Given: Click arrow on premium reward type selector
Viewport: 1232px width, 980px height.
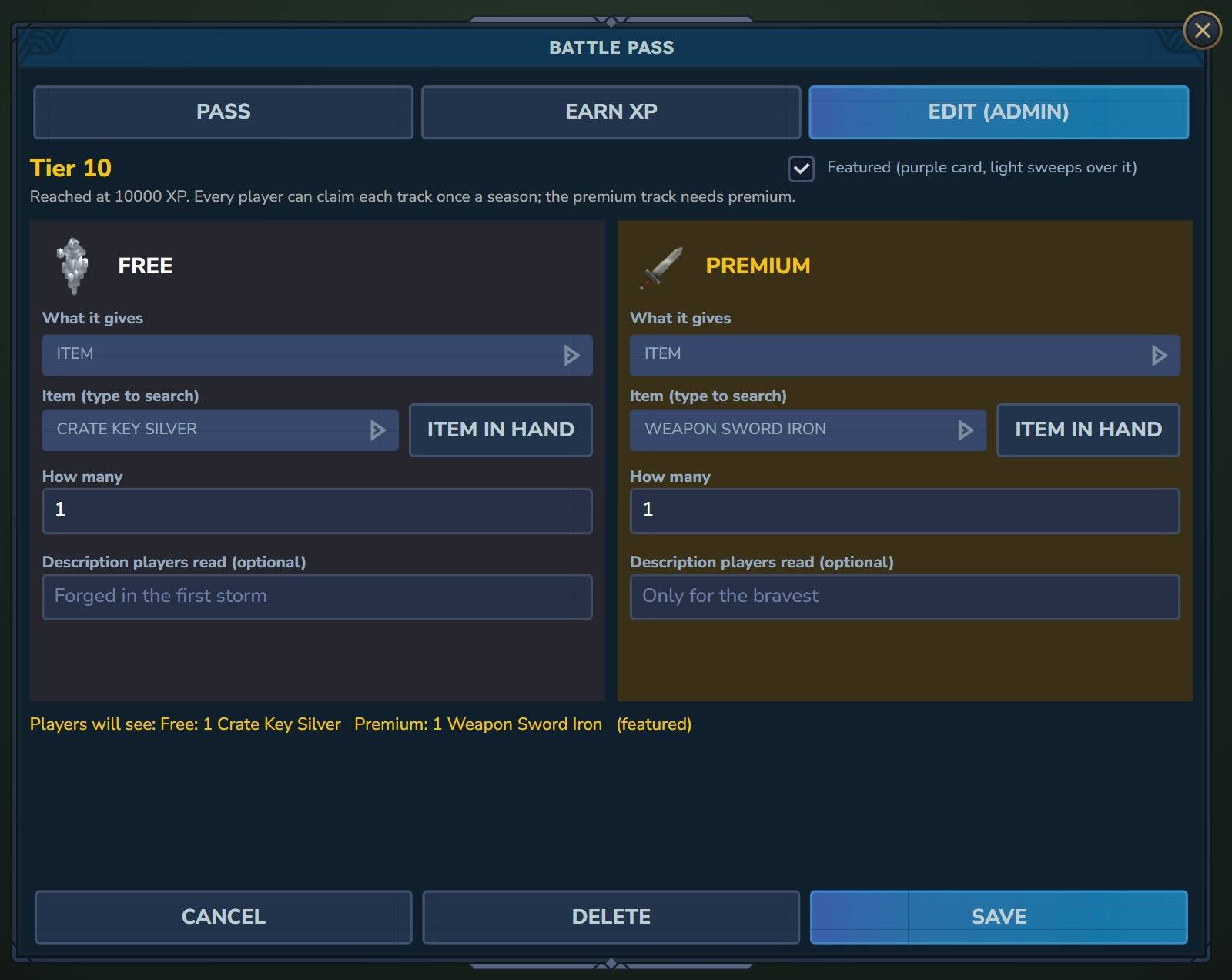Looking at the screenshot, I should [1159, 355].
